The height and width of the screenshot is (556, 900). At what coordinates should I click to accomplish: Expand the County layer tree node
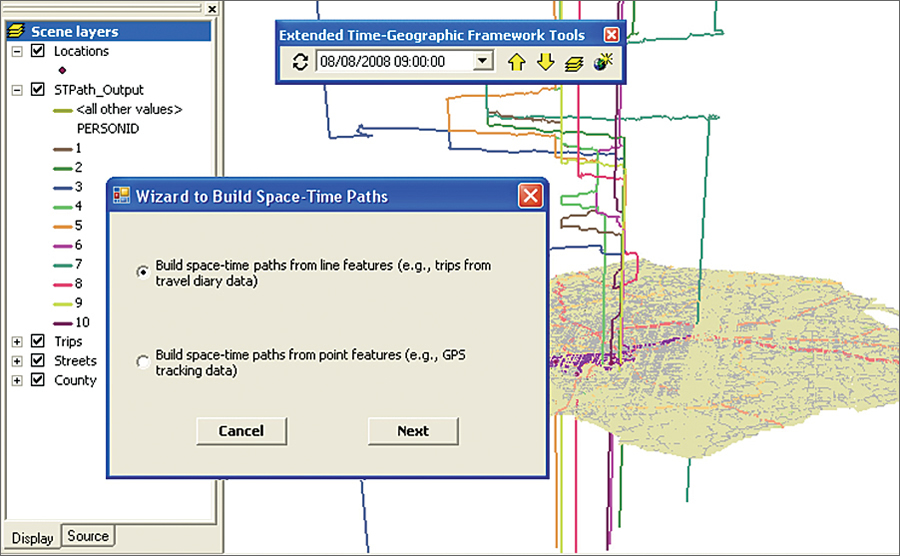click(17, 380)
